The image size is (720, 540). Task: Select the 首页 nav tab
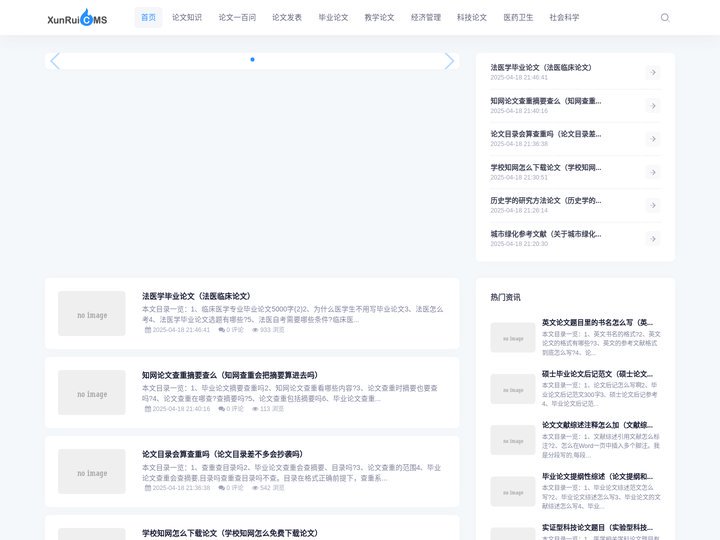click(x=148, y=17)
